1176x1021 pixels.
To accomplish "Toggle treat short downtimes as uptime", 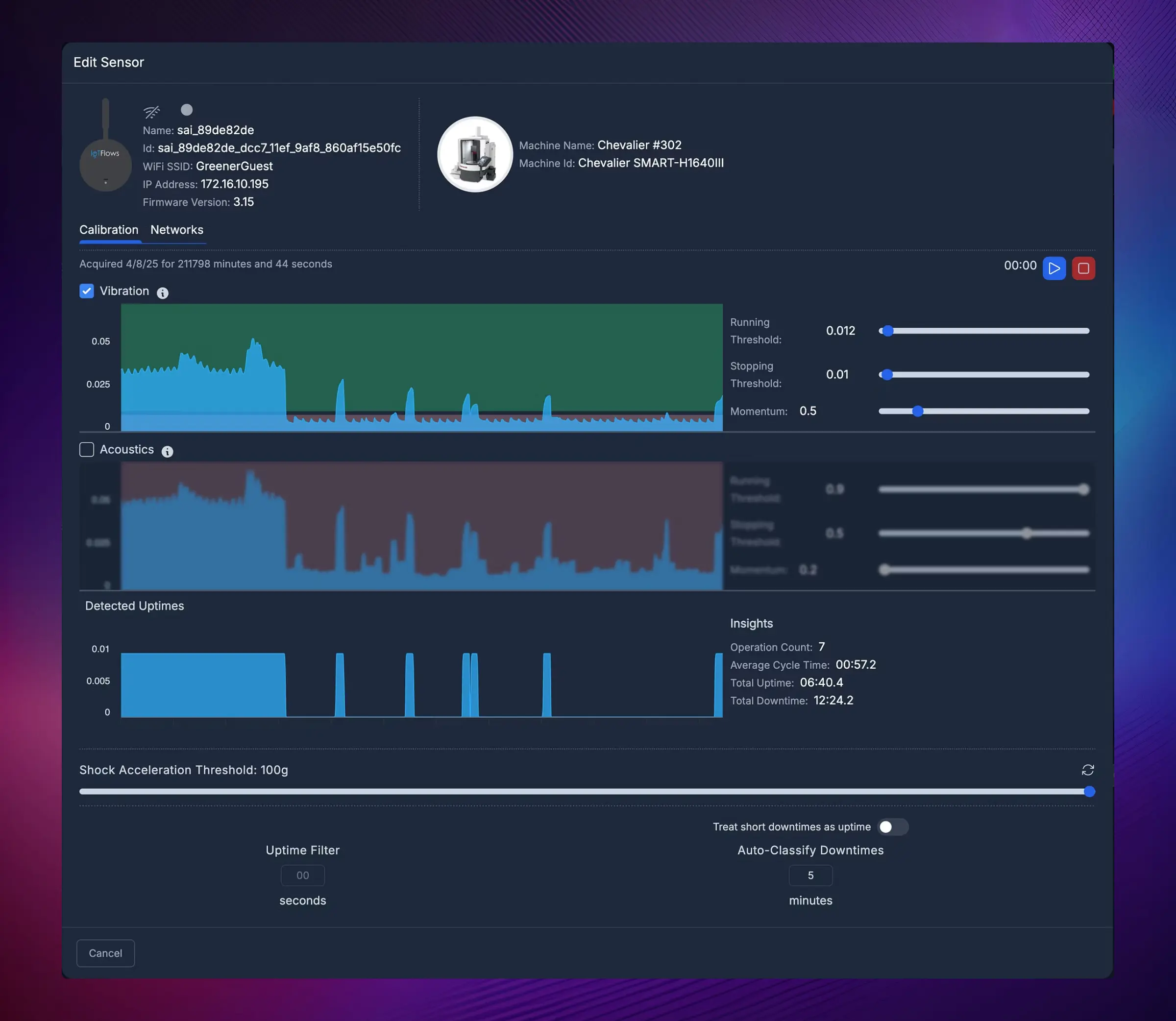I will pyautogui.click(x=892, y=827).
